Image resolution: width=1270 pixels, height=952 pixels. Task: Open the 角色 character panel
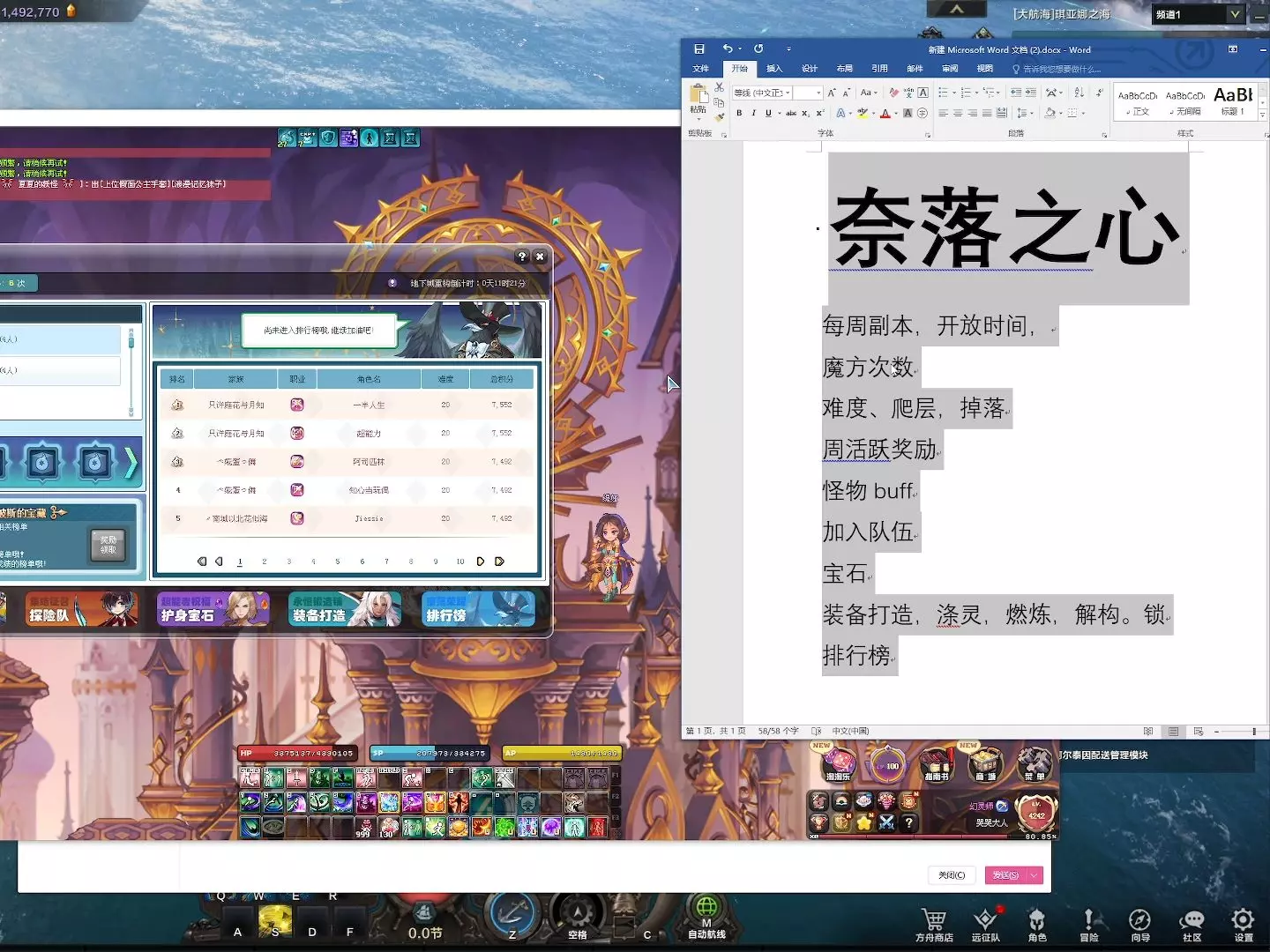[1037, 926]
